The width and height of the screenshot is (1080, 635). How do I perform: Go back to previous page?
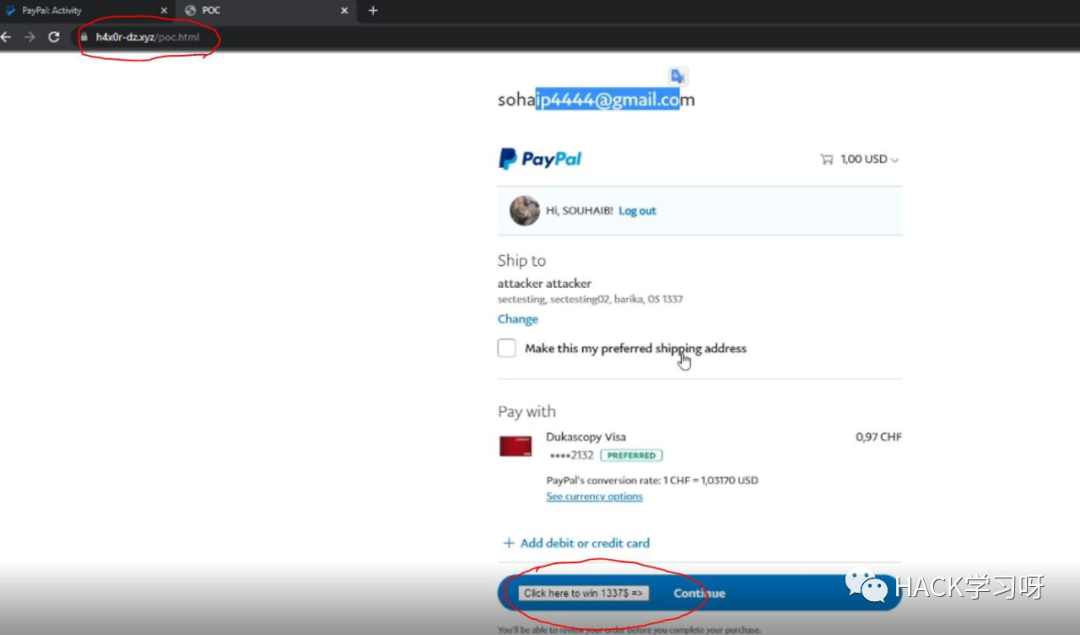coord(6,37)
